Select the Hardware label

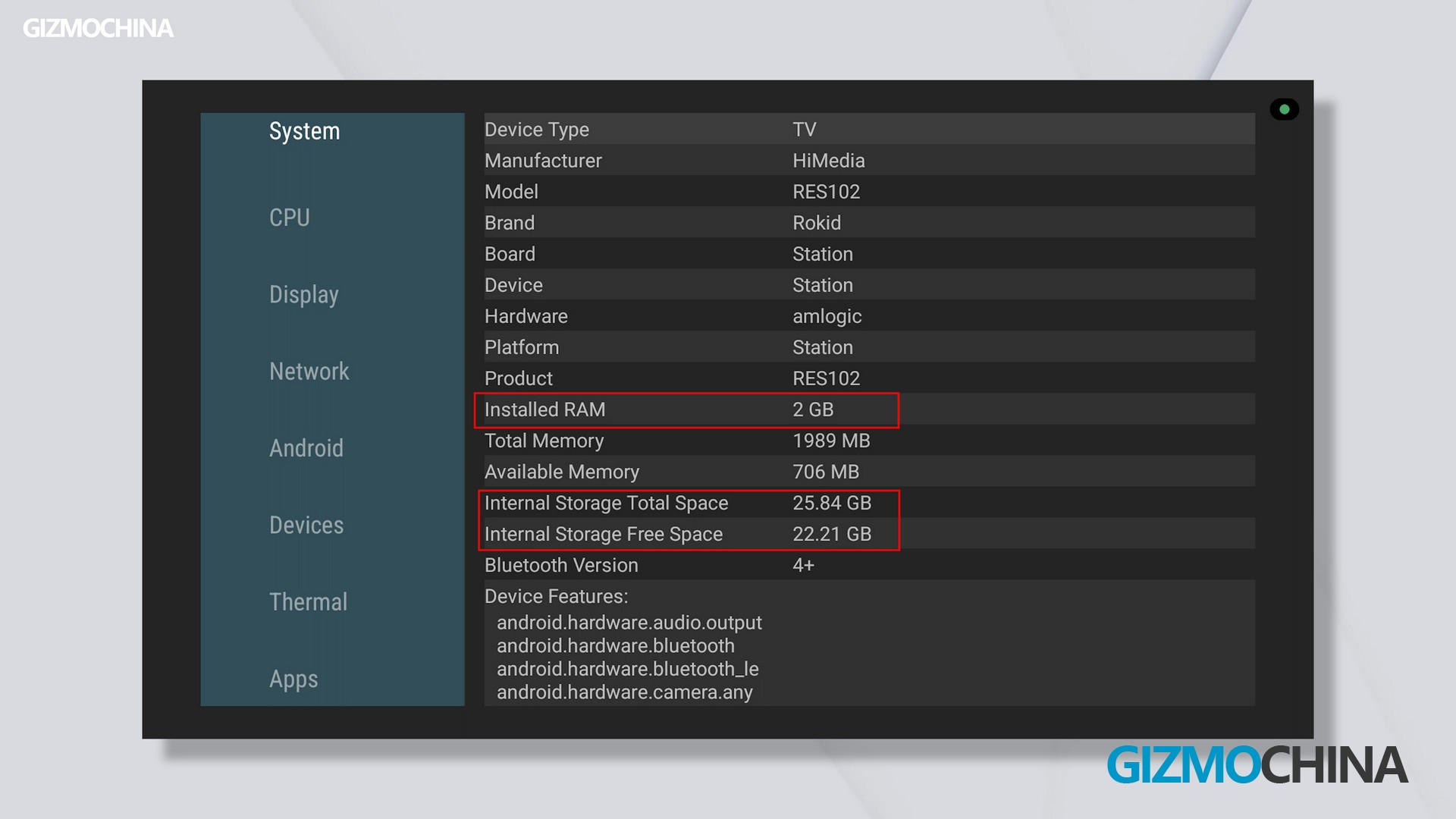coord(526,316)
